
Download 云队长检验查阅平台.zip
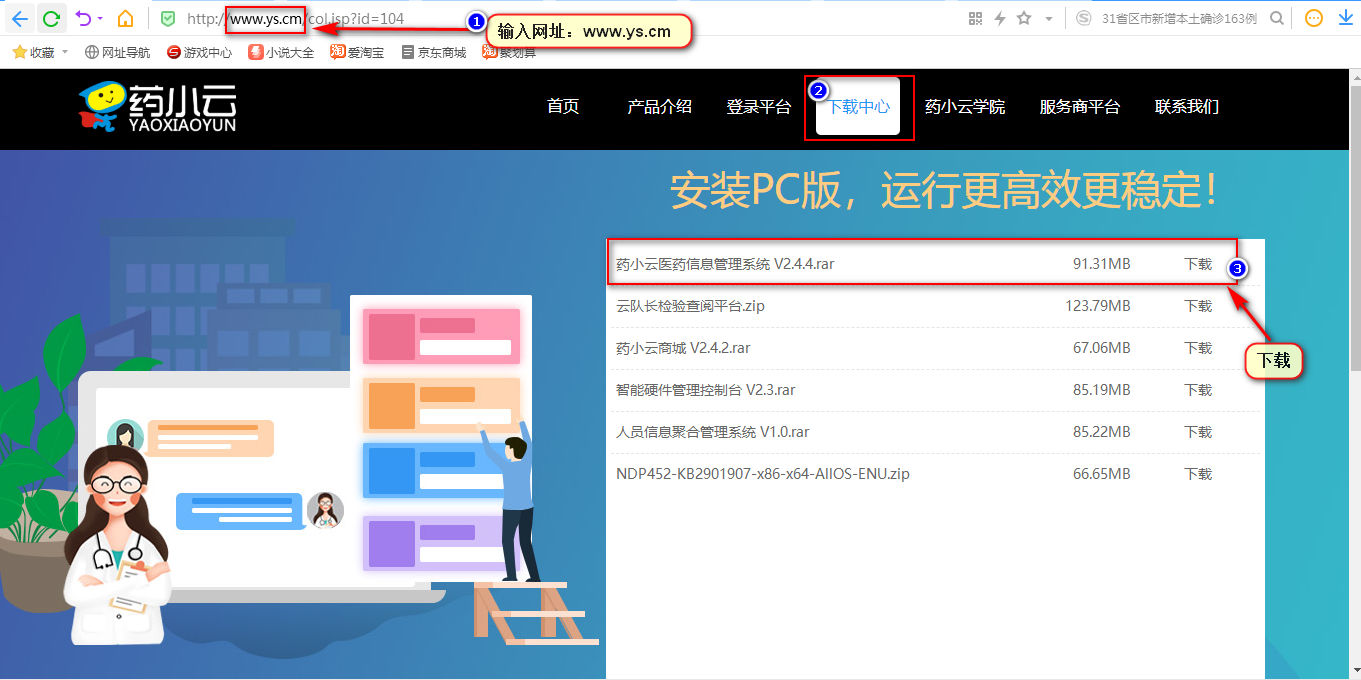click(x=1198, y=306)
